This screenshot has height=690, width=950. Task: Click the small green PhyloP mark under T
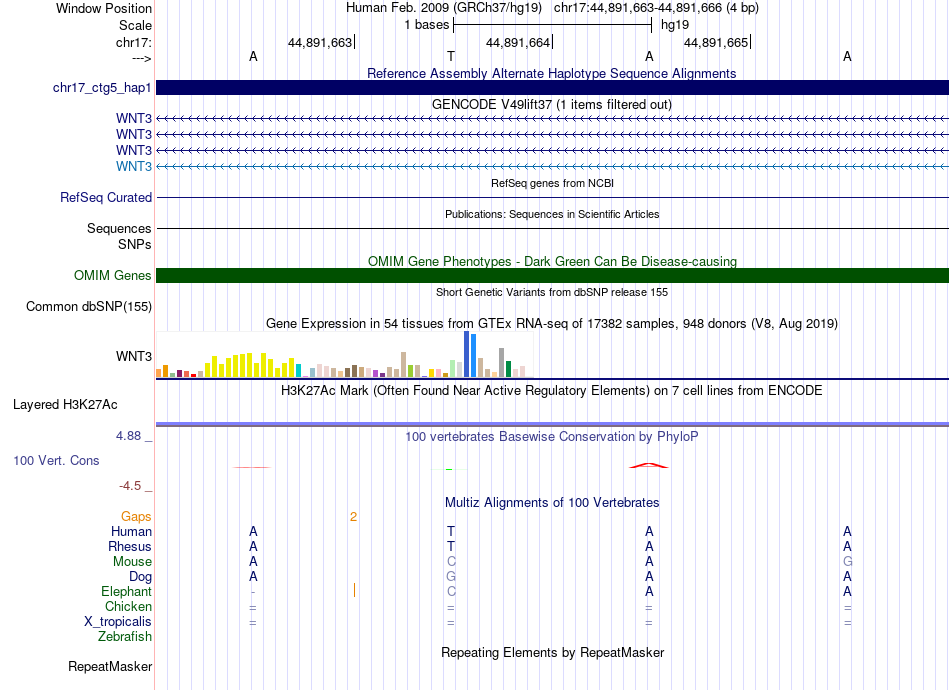(x=449, y=469)
